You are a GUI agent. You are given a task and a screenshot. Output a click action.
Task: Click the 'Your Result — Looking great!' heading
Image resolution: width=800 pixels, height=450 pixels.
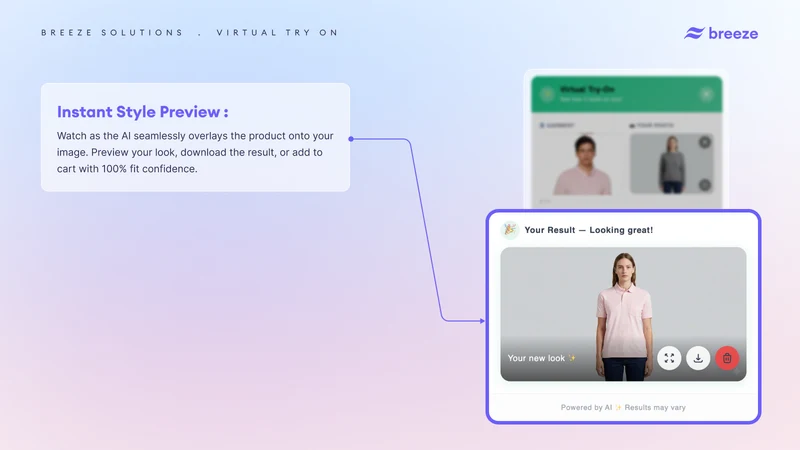tap(588, 230)
